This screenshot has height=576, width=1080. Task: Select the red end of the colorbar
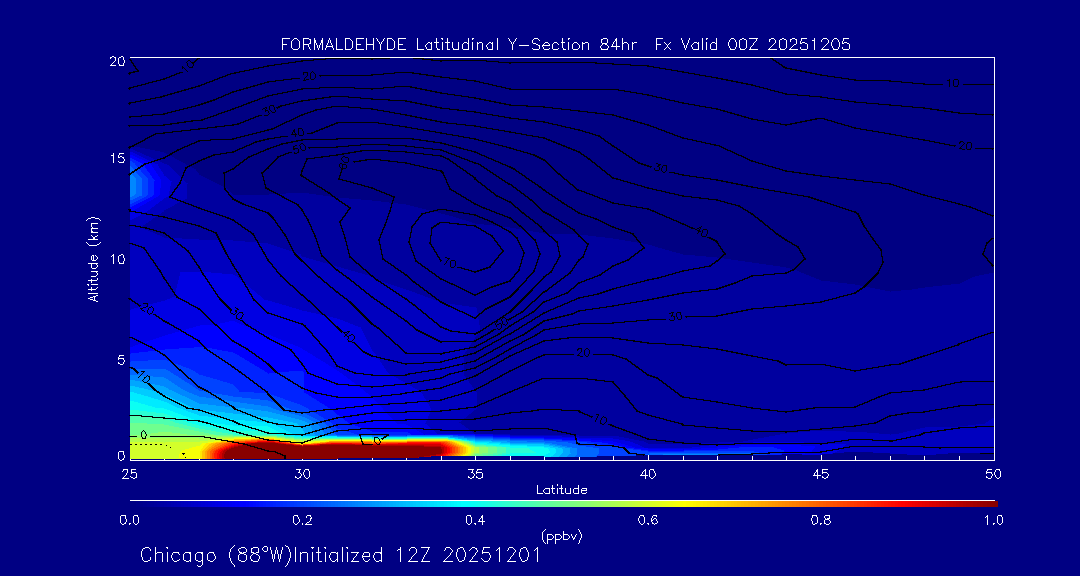(x=985, y=502)
